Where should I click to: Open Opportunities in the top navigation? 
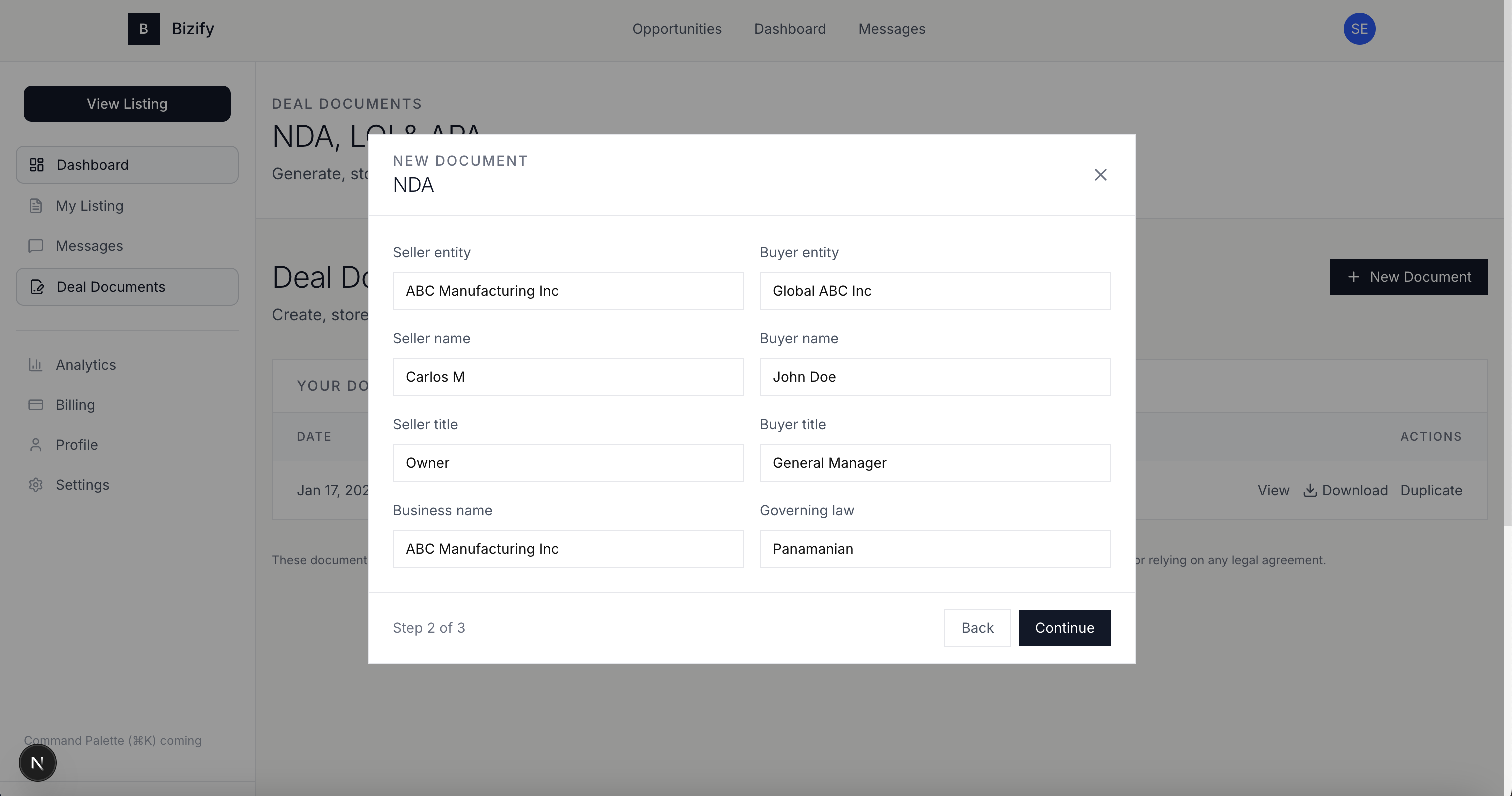pos(677,29)
